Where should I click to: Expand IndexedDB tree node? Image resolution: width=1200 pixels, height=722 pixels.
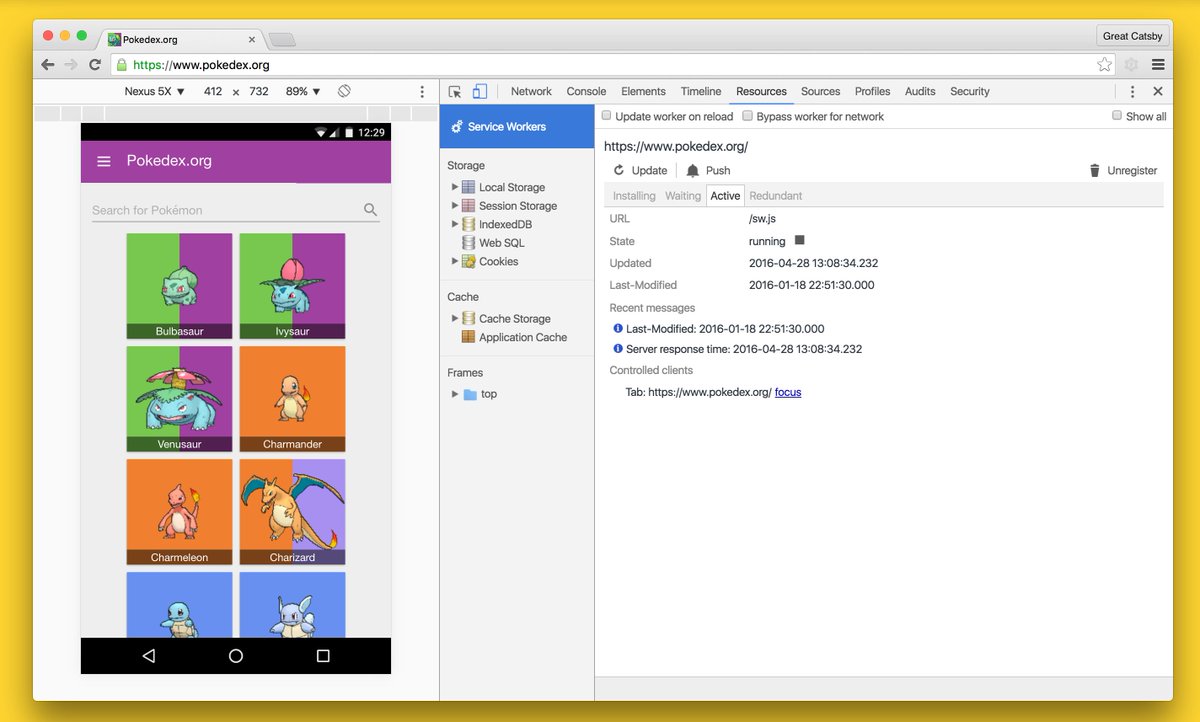tap(455, 224)
